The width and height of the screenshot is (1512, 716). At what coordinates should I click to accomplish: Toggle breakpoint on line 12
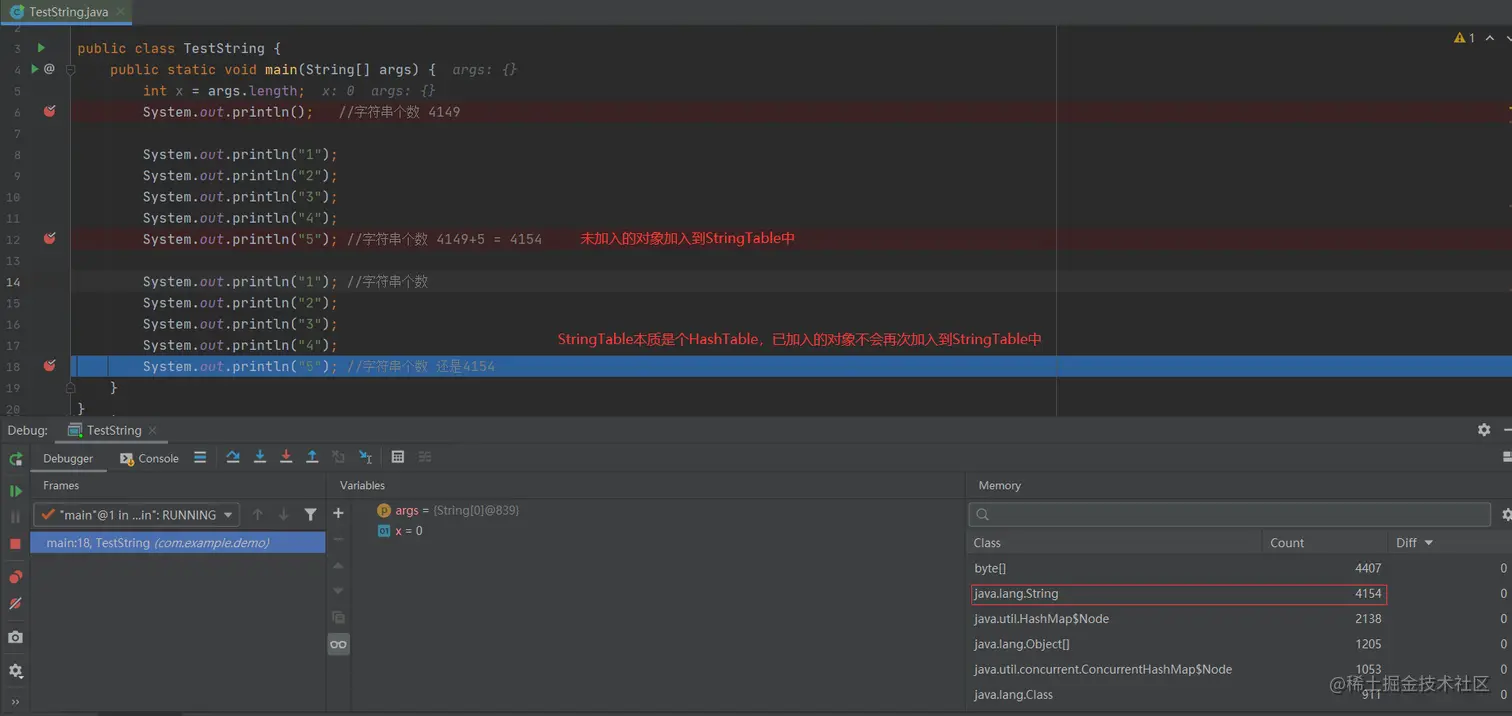click(50, 238)
